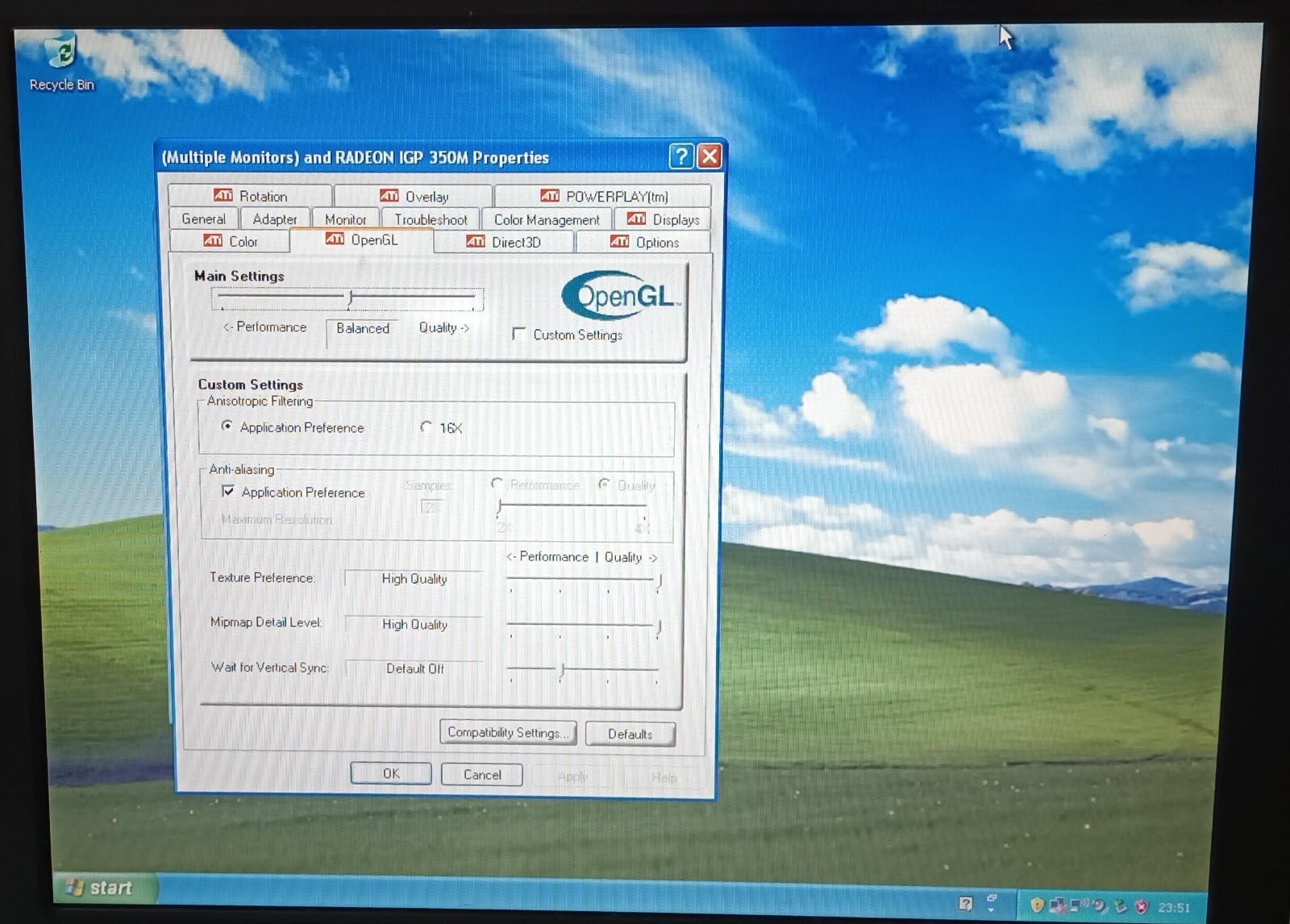Open the ATI Options tab
The image size is (1290, 924).
coord(644,242)
